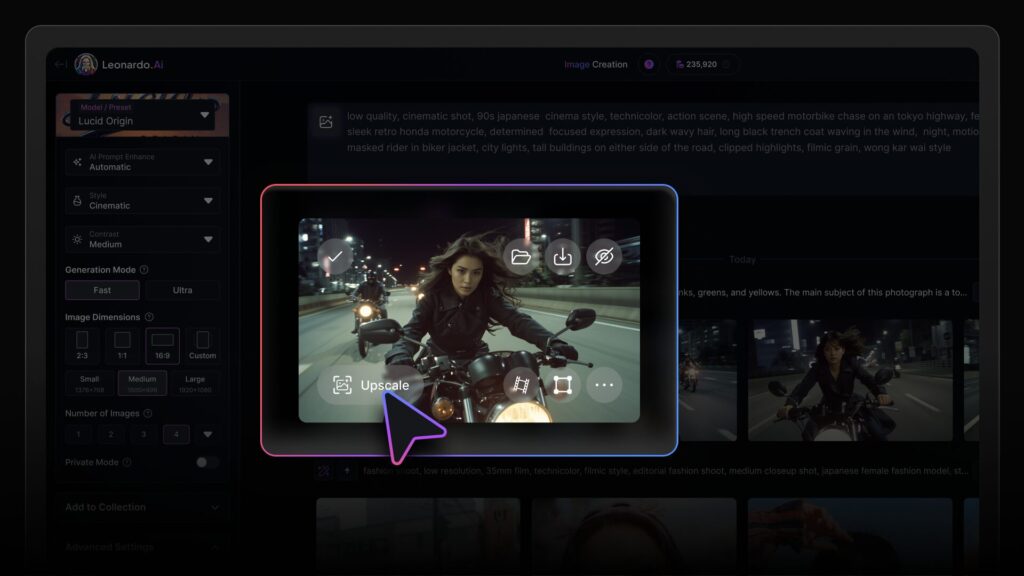The image size is (1024, 576).
Task: Open the Contrast Medium dropdown
Action: 142,239
